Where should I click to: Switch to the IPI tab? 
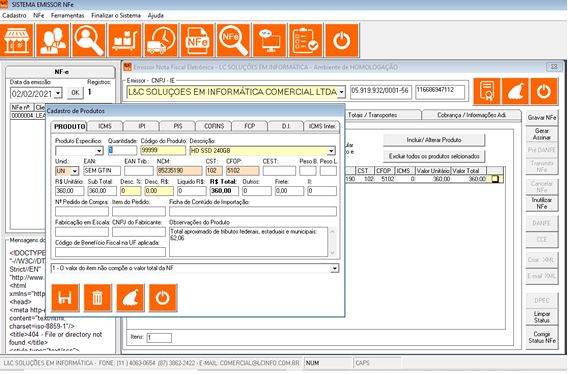142,126
